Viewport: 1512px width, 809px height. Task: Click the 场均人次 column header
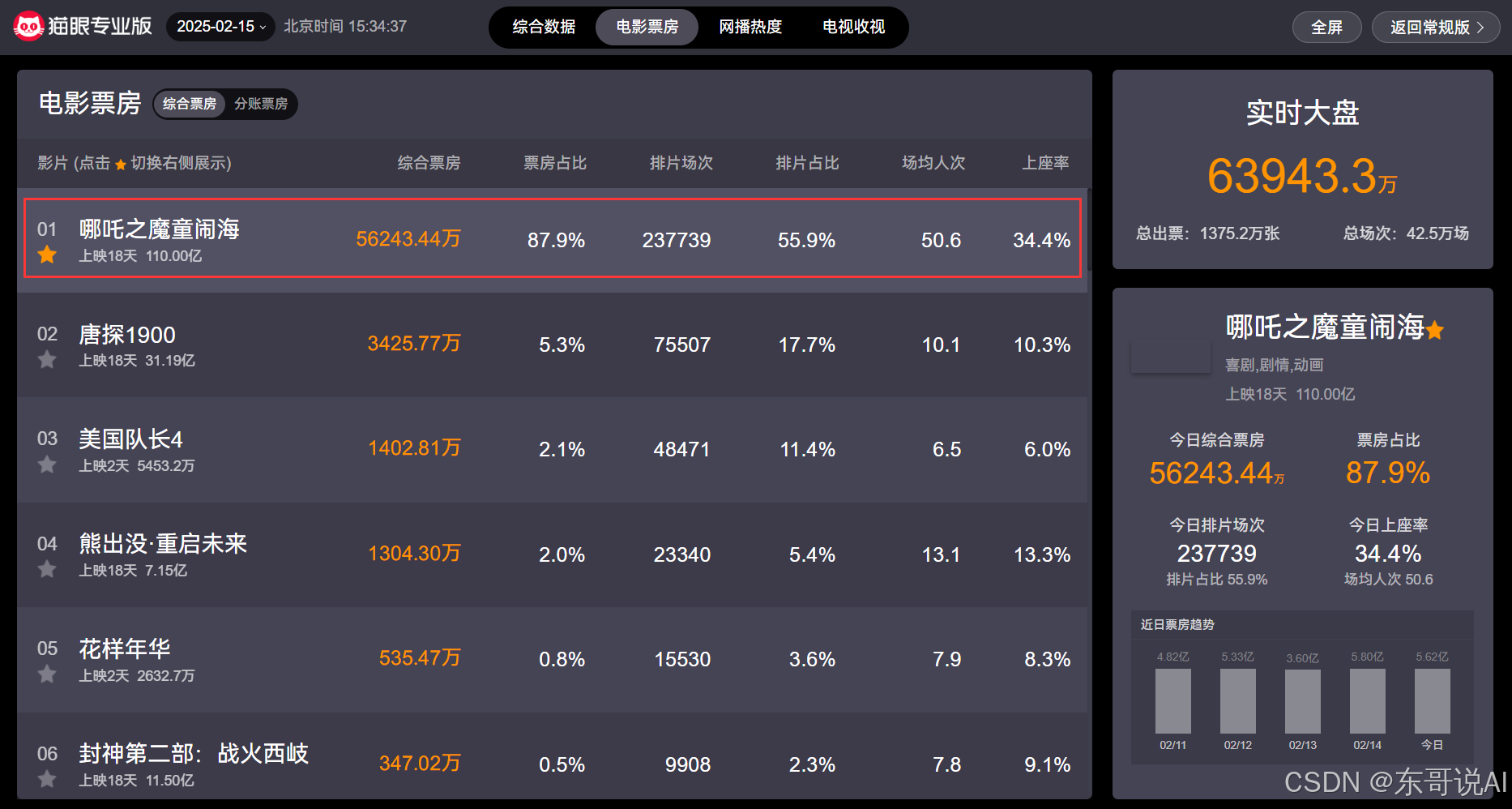(933, 163)
